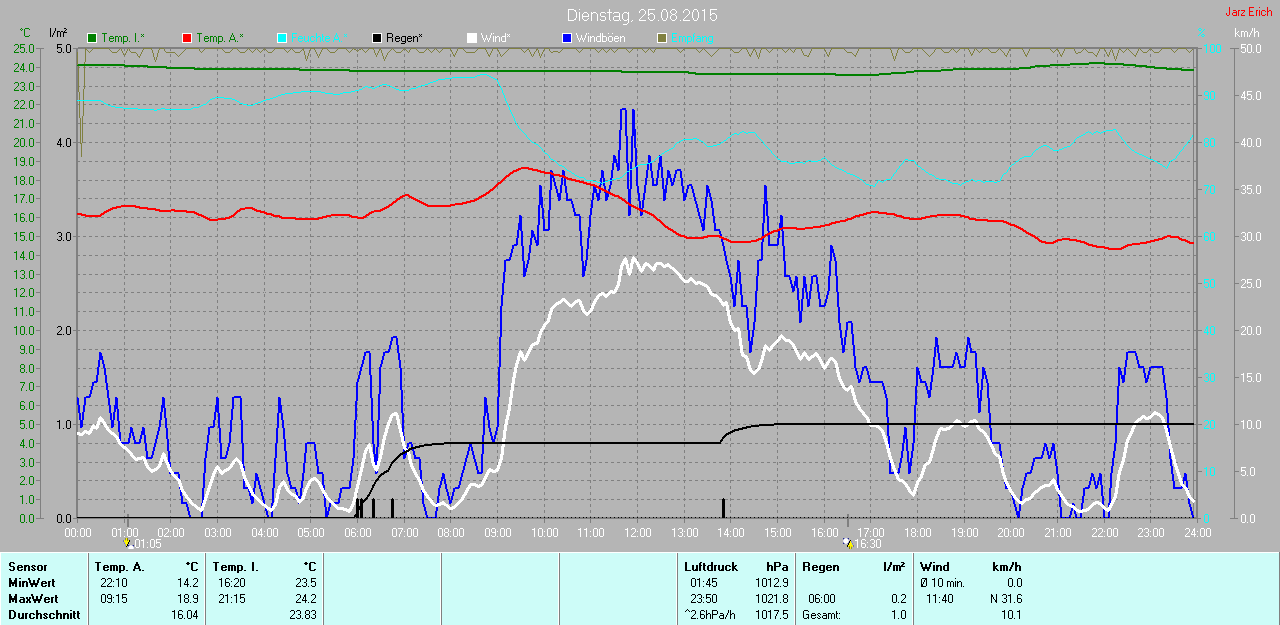Image resolution: width=1280 pixels, height=625 pixels.
Task: Click the white Wind legend square
Action: [471, 38]
